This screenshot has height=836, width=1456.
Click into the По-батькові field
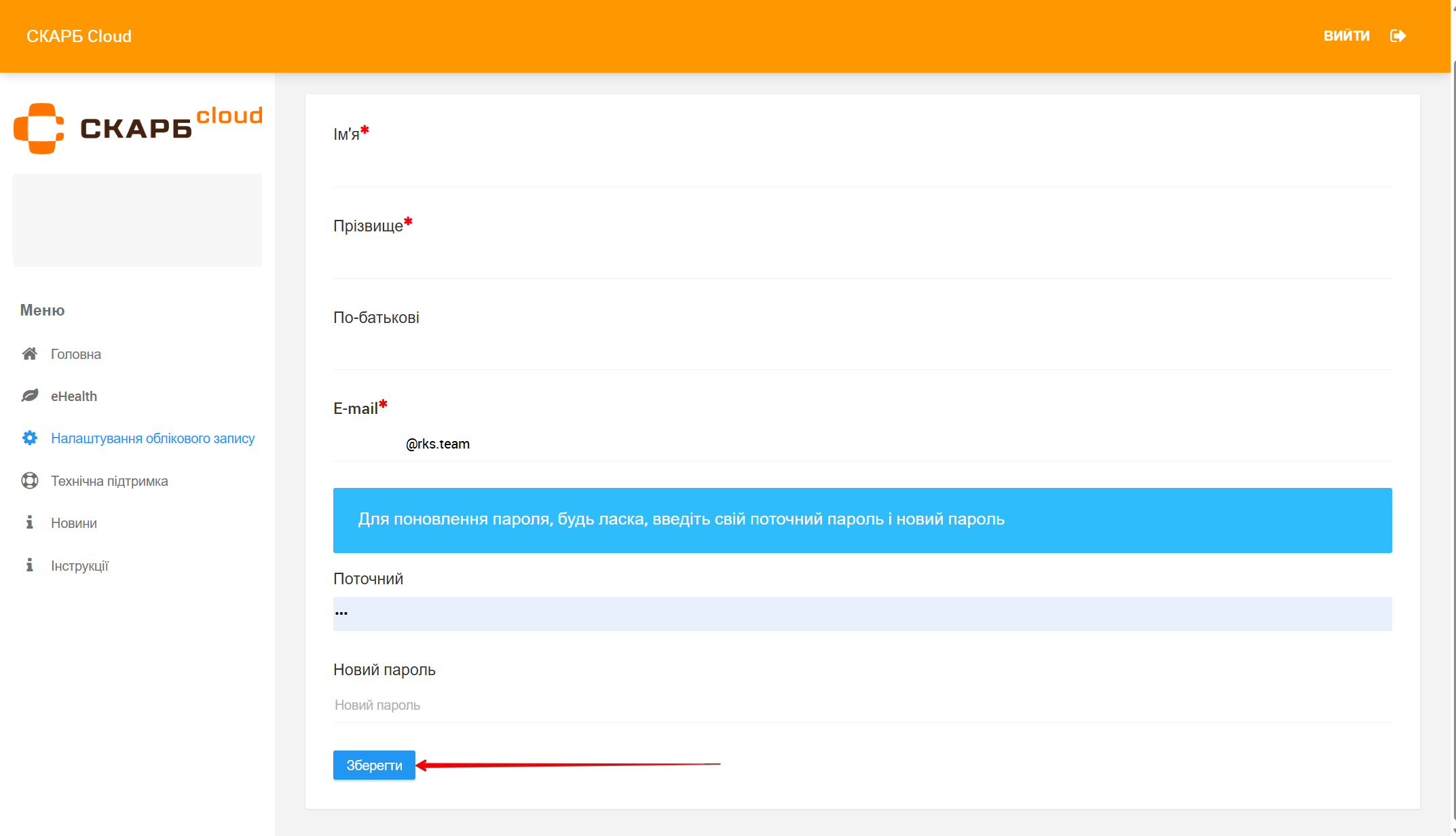click(862, 352)
